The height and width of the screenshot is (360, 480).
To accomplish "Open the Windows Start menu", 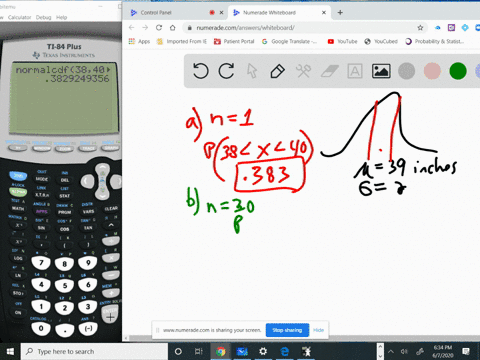I will pyautogui.click(x=10, y=352).
